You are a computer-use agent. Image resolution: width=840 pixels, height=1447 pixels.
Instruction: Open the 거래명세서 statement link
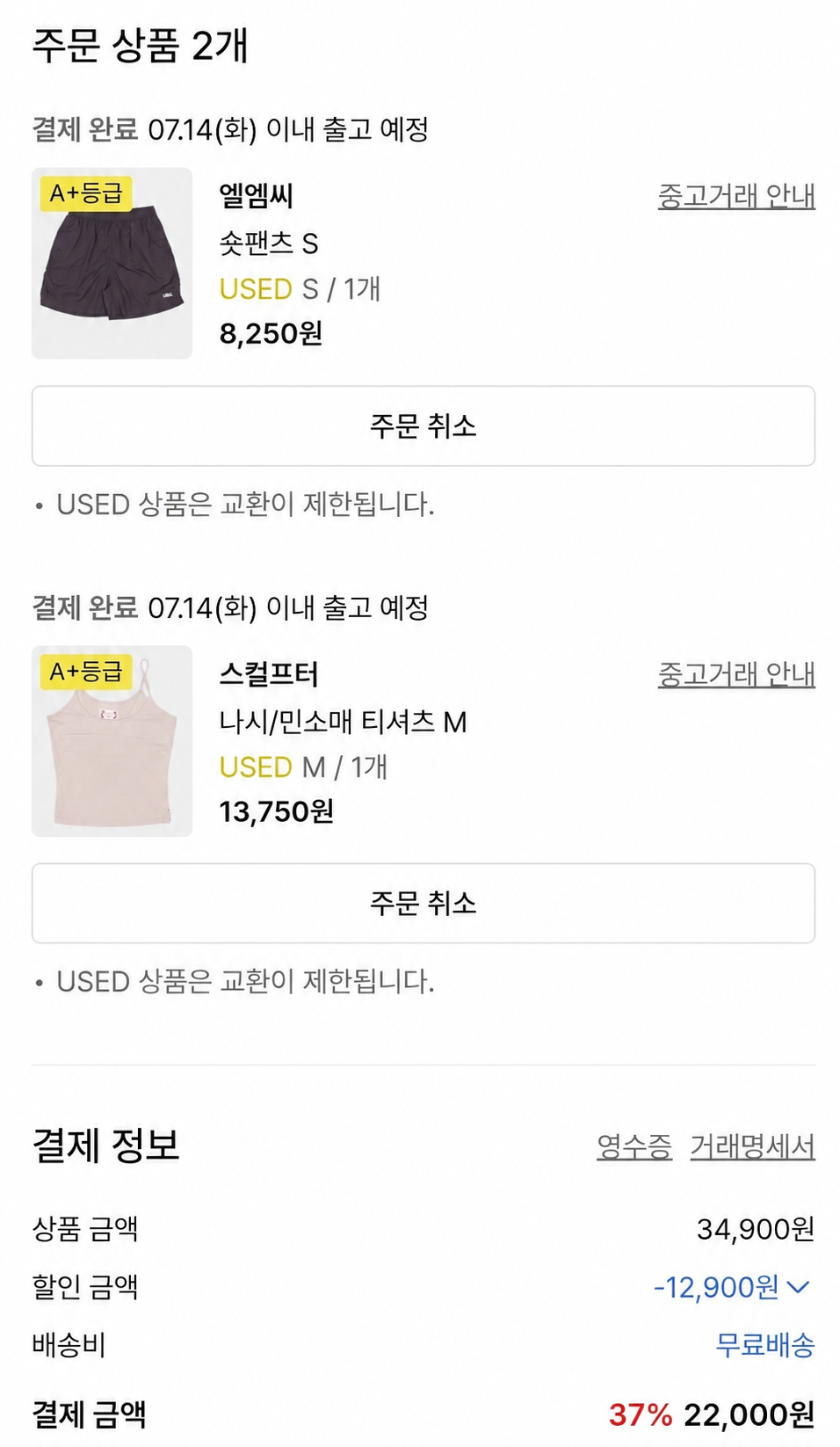(752, 1145)
